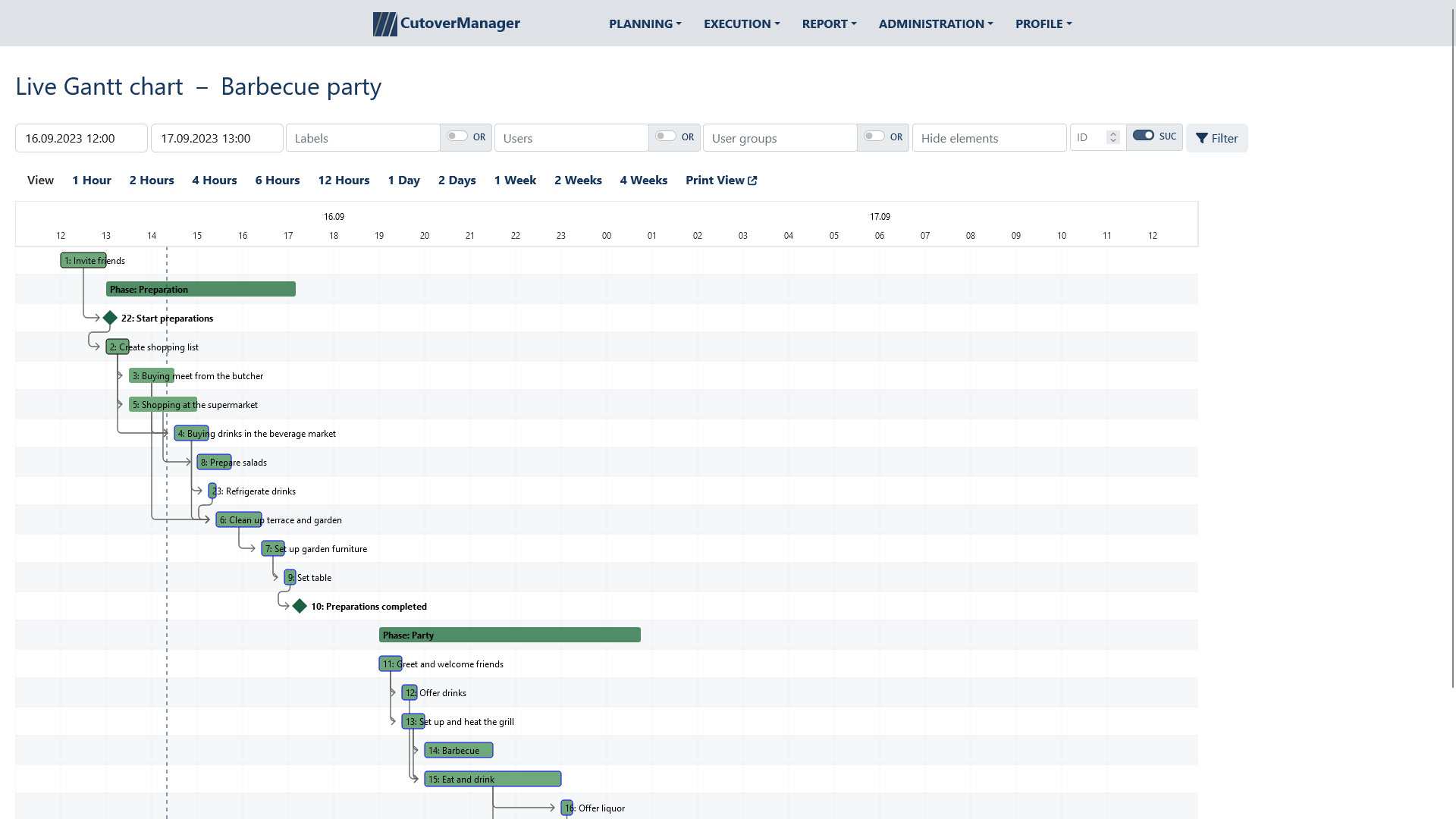1456x819 pixels.
Task: Open Print View for Gantt chart
Action: tap(720, 180)
